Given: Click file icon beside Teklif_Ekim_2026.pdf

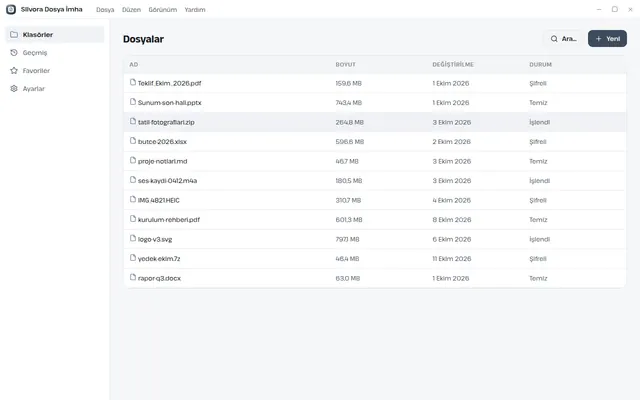Looking at the screenshot, I should point(133,82).
